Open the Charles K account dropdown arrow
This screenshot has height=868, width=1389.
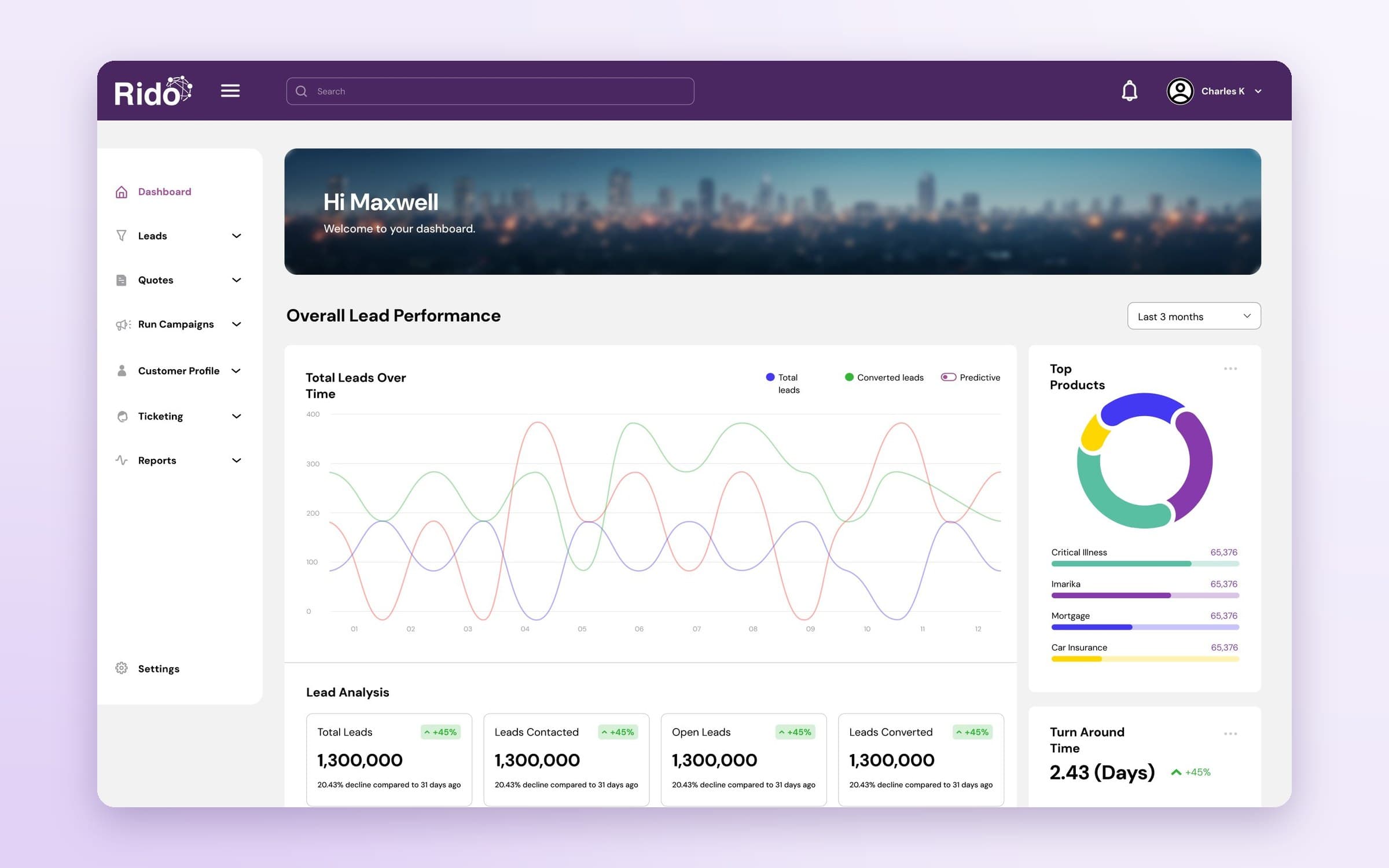pyautogui.click(x=1258, y=91)
